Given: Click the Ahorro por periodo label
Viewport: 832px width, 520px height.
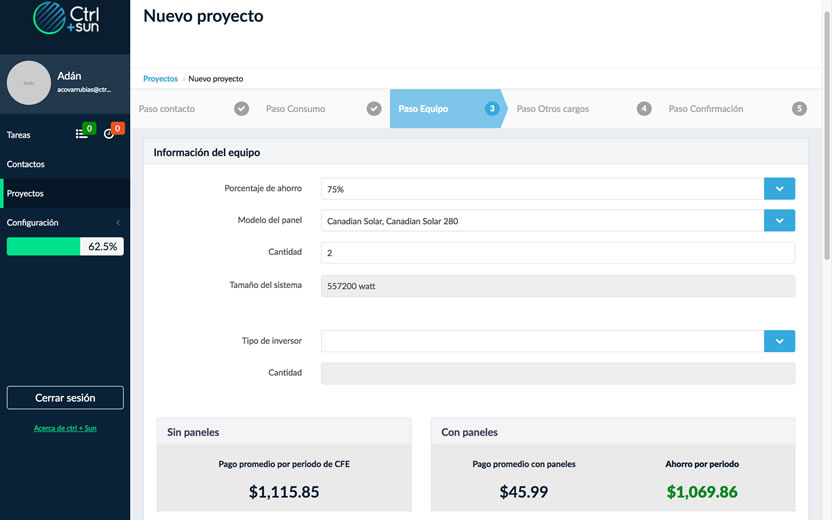Looking at the screenshot, I should pyautogui.click(x=702, y=464).
